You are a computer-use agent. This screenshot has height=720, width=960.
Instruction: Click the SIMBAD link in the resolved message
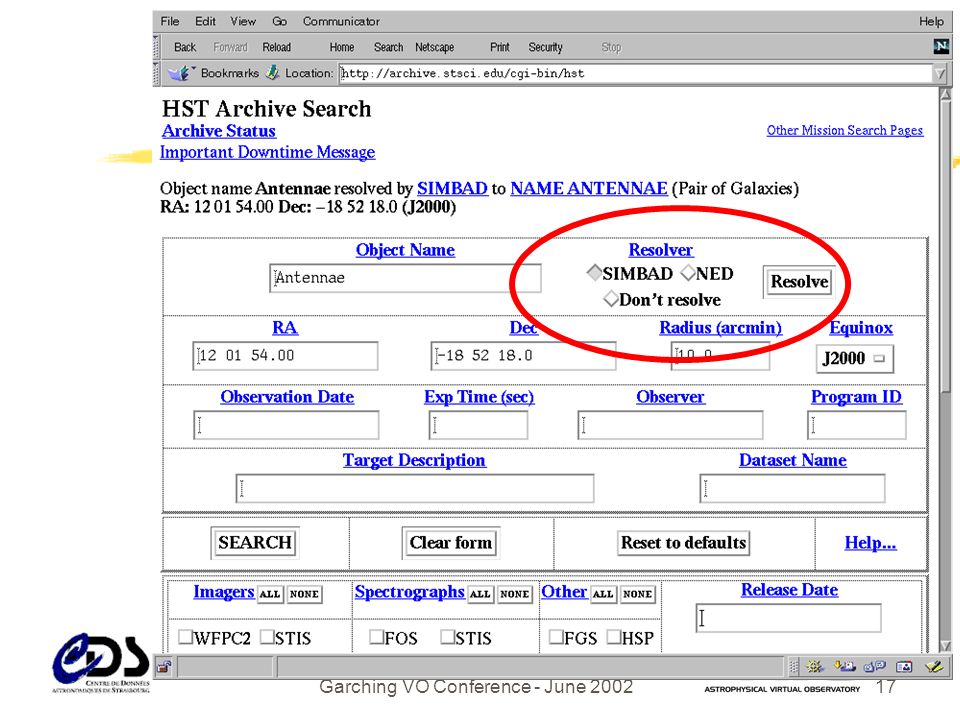click(452, 188)
